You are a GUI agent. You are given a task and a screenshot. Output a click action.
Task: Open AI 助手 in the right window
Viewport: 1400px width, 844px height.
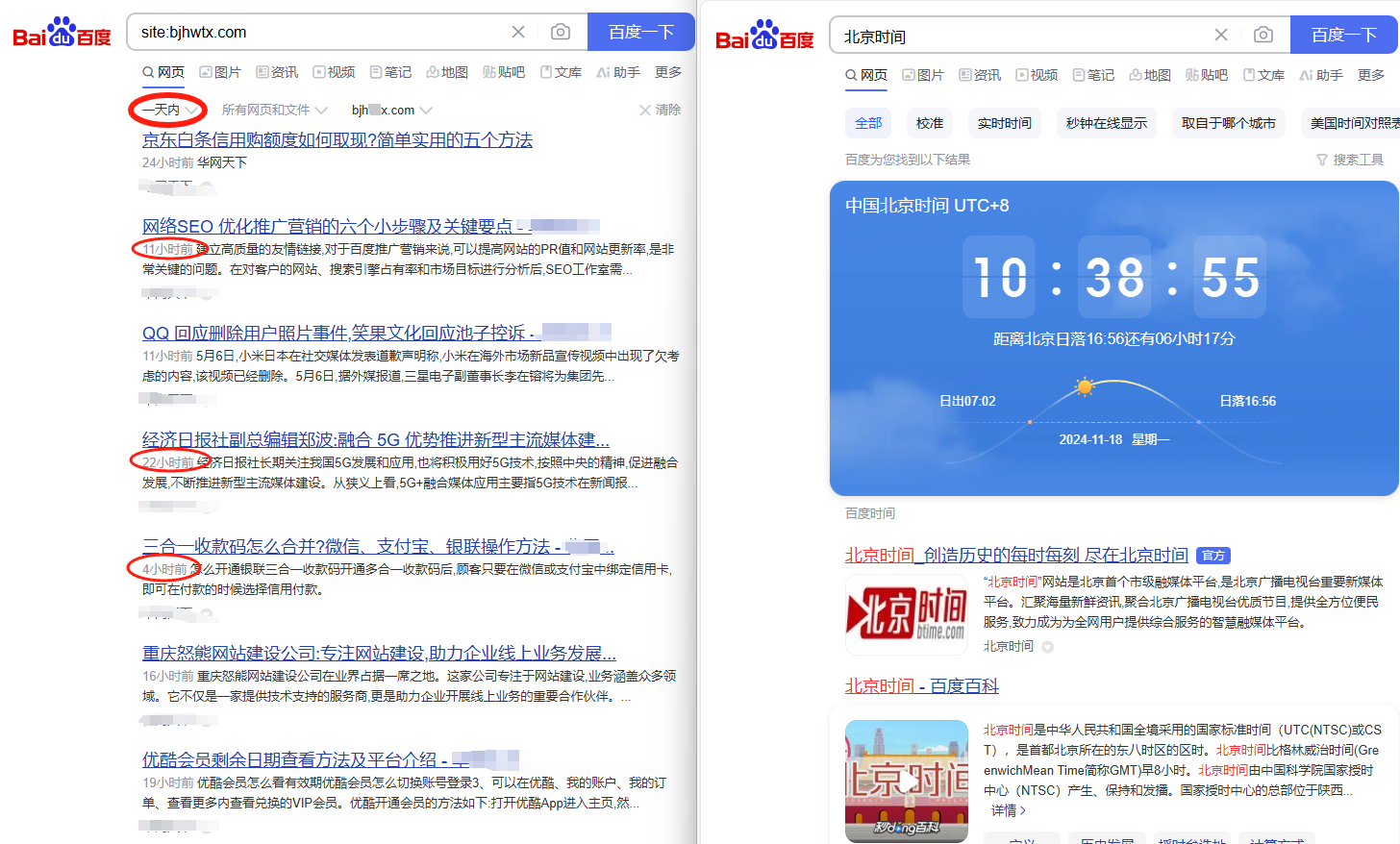[1321, 75]
